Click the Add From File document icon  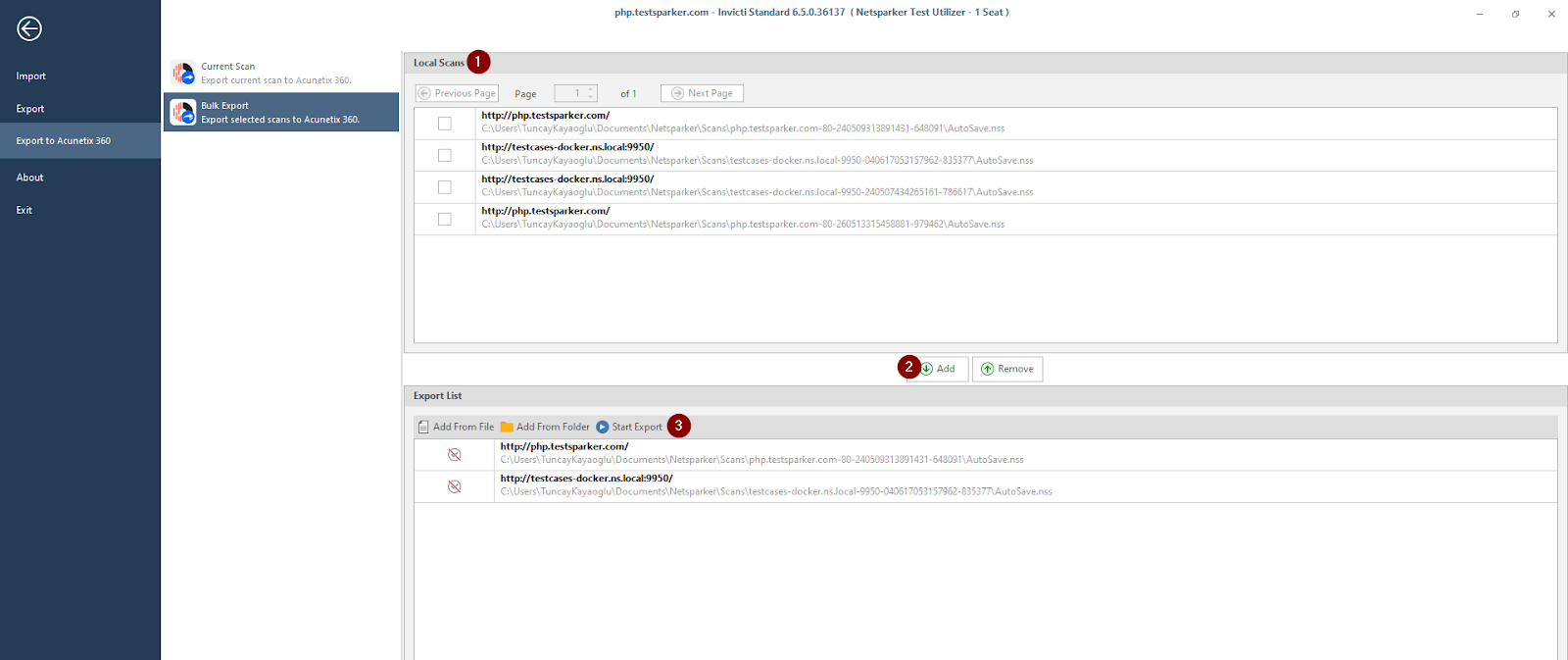pyautogui.click(x=423, y=427)
